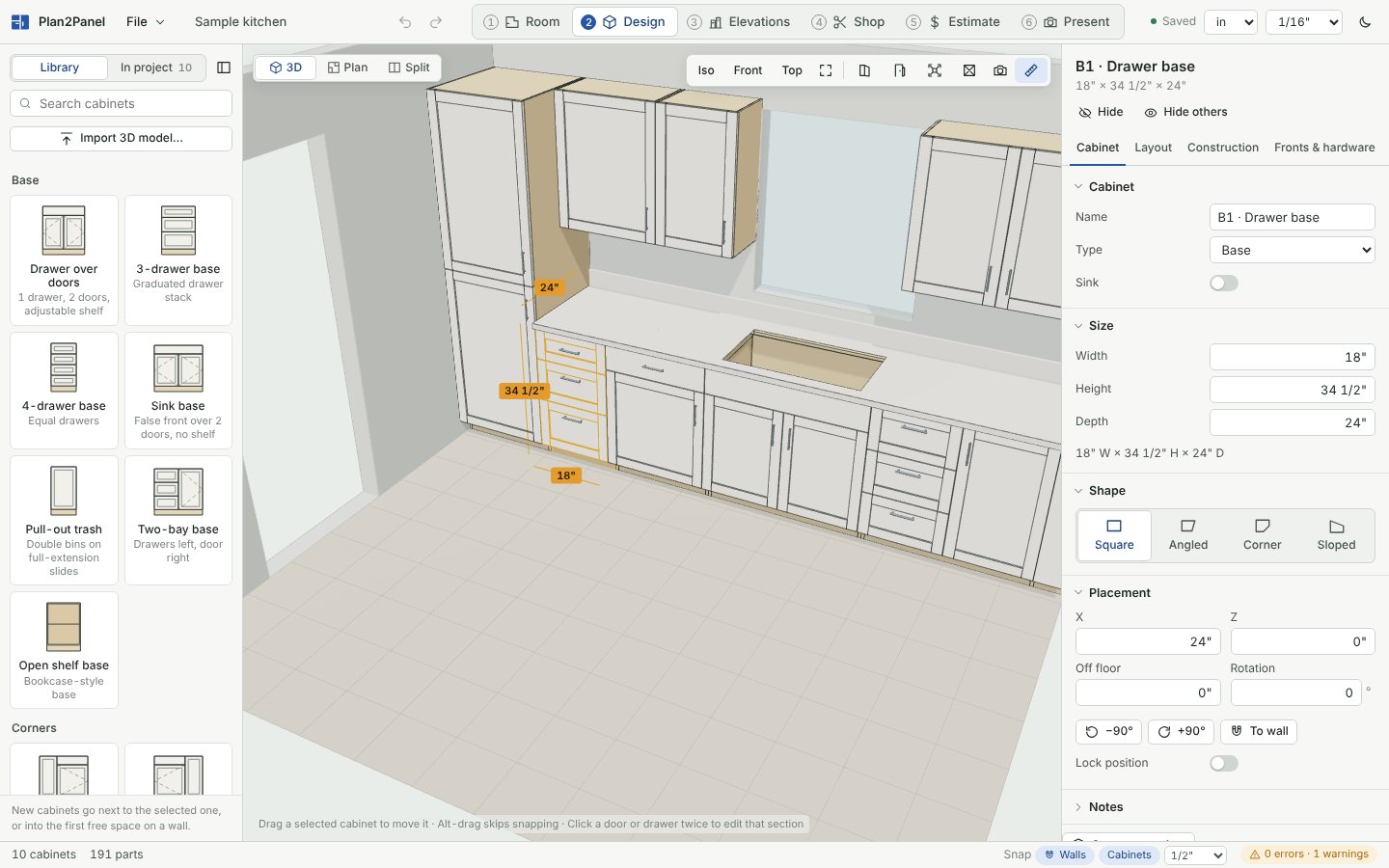Open the File menu dropdown
Image resolution: width=1389 pixels, height=868 pixels.
click(x=146, y=22)
